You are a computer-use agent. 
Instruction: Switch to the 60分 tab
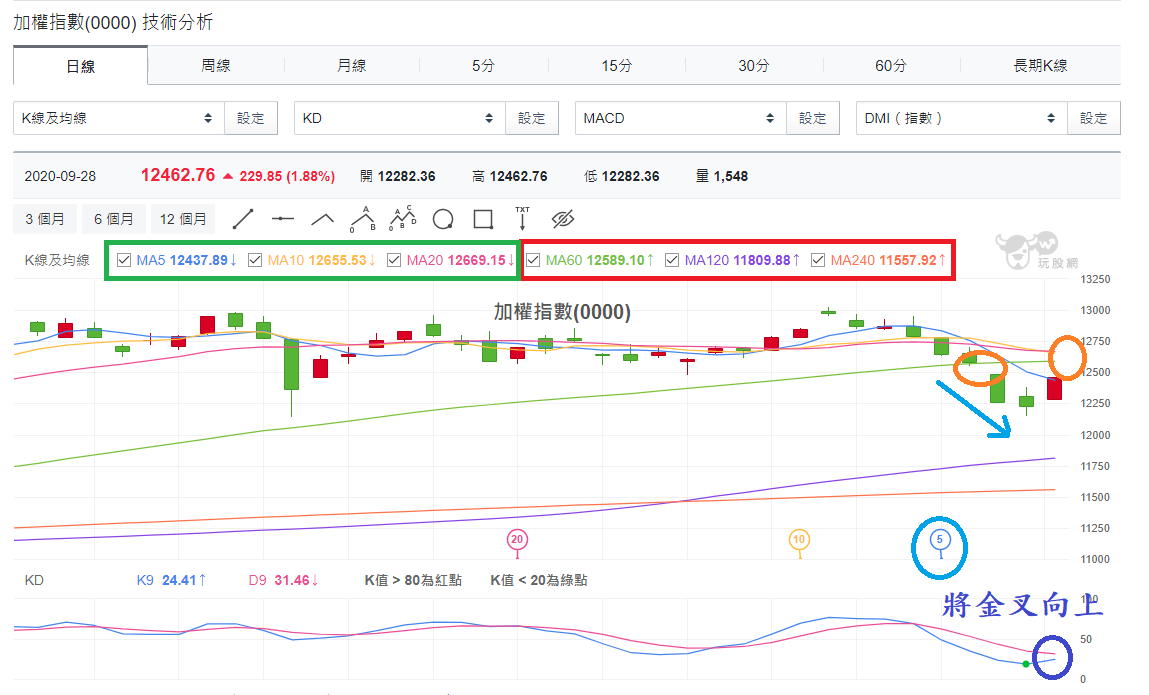(x=890, y=65)
